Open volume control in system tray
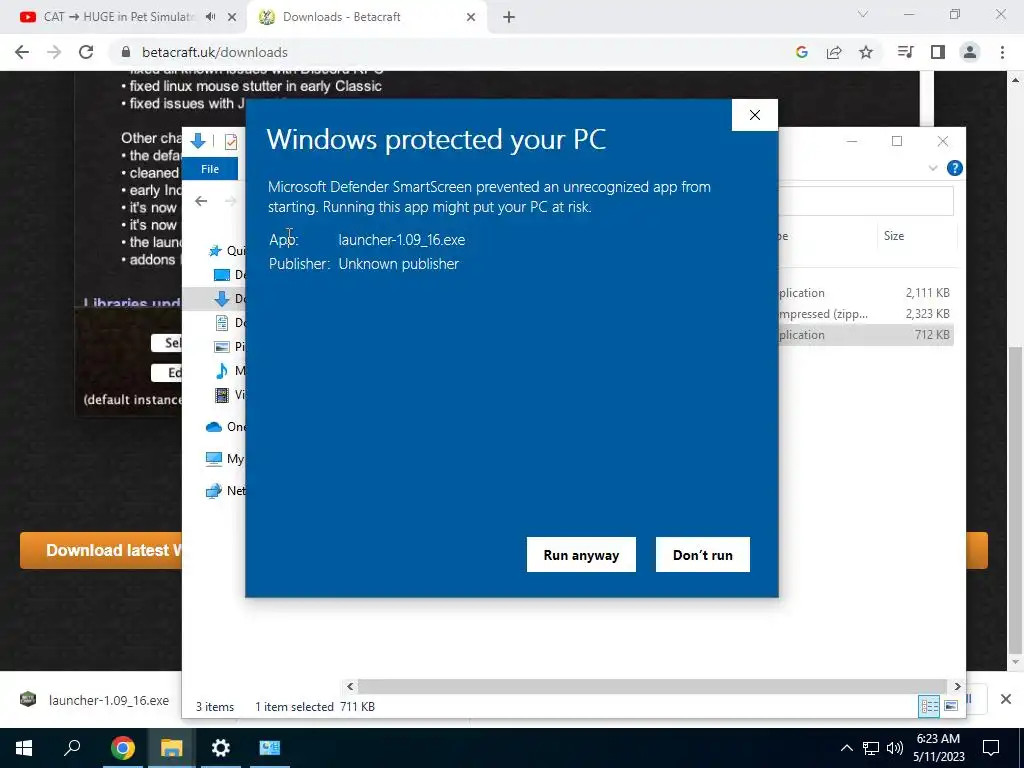This screenshot has width=1024, height=768. (895, 748)
